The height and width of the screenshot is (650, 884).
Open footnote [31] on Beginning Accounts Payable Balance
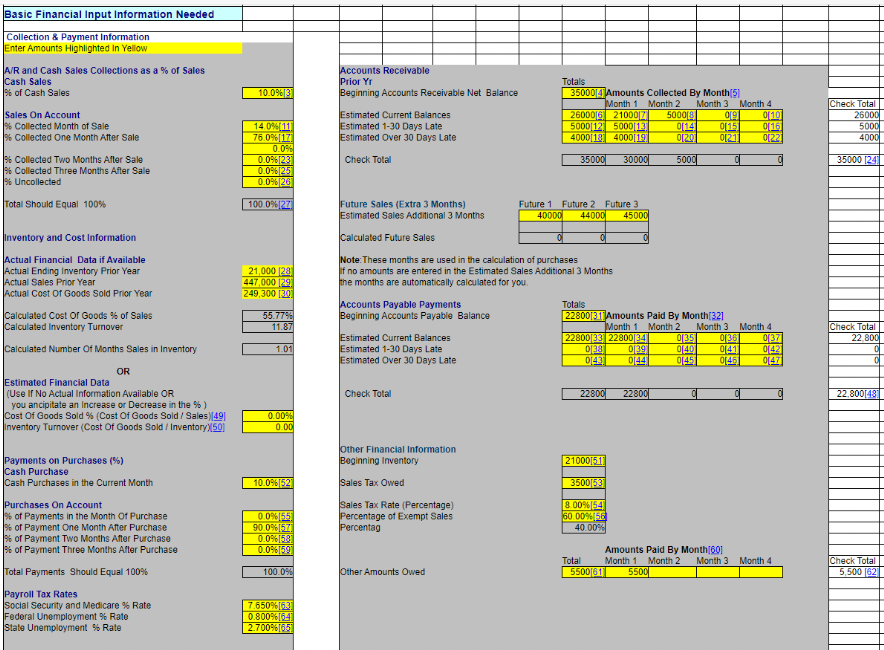(x=598, y=316)
